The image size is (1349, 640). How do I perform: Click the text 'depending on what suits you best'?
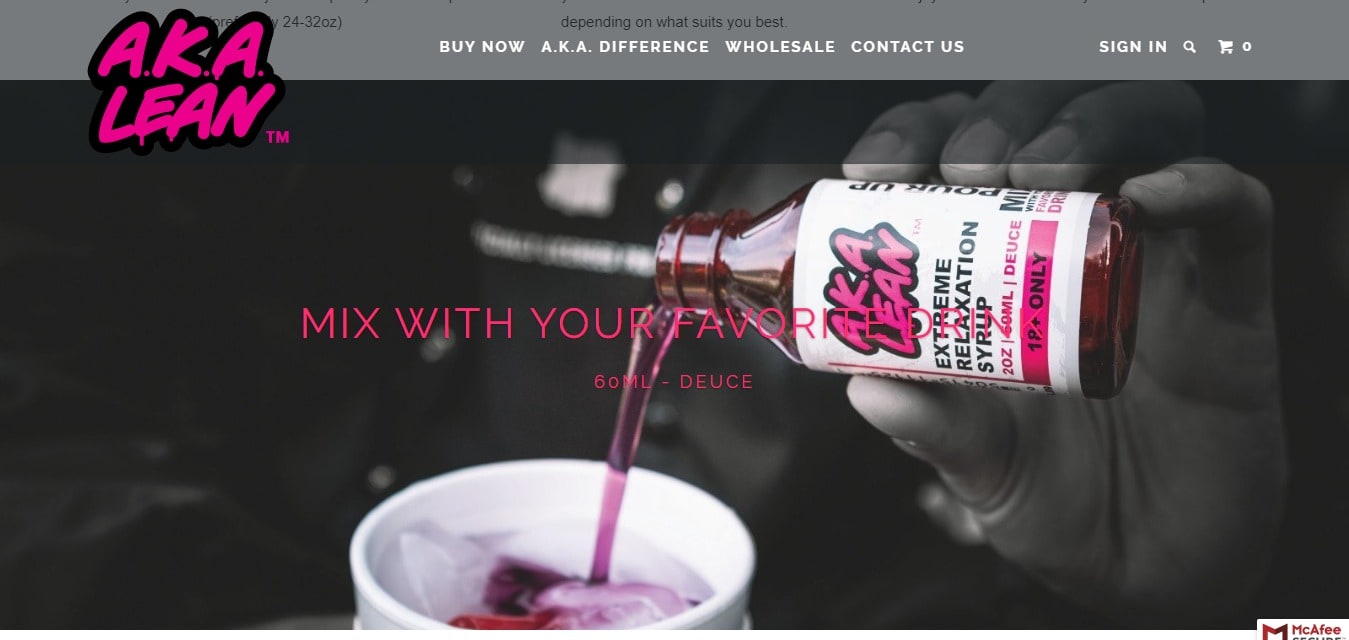(674, 22)
